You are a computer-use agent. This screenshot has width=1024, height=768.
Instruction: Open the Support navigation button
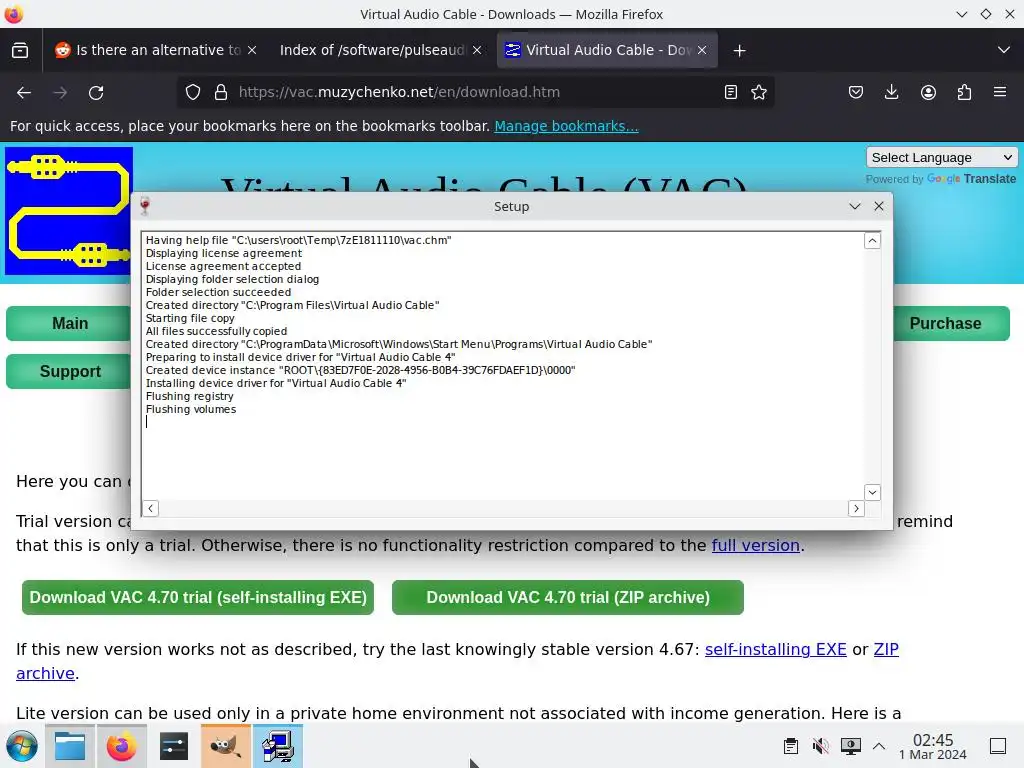70,371
